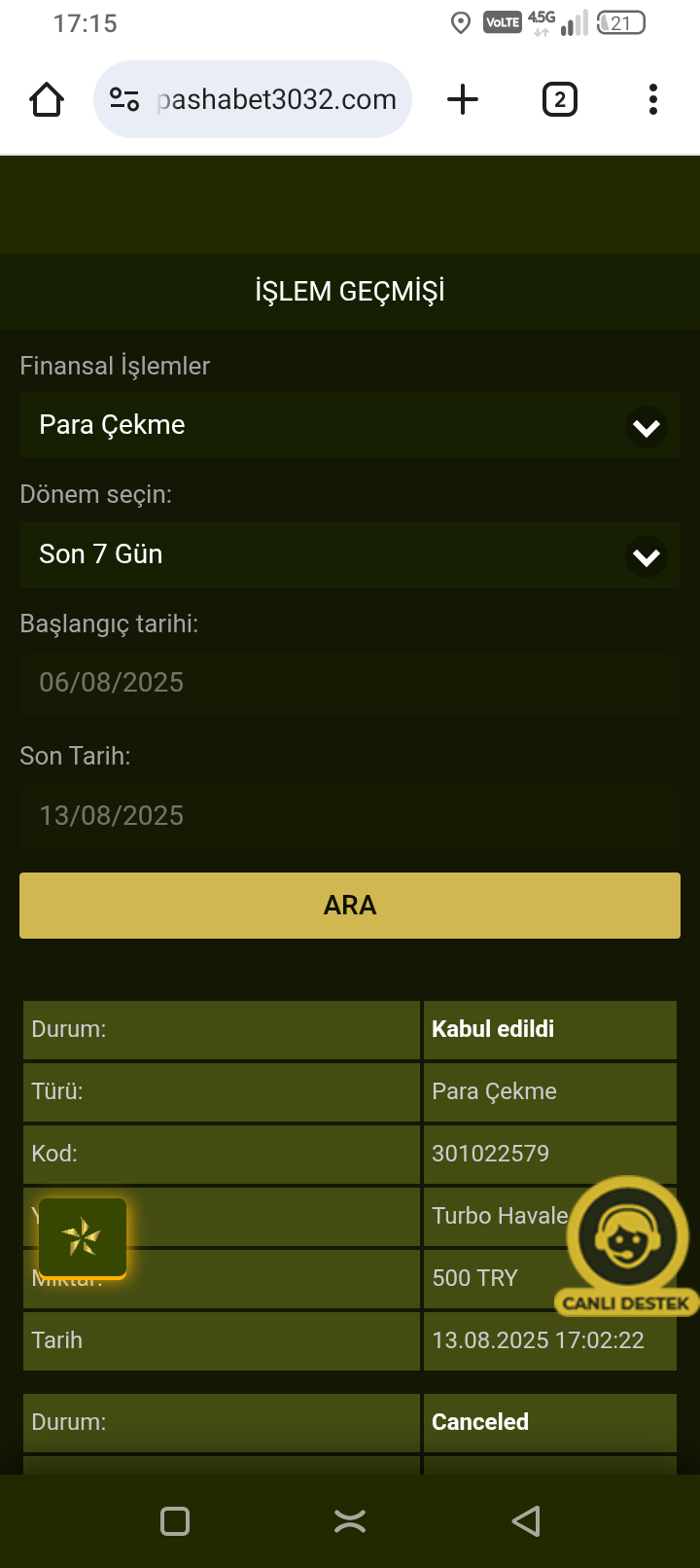The width and height of the screenshot is (700, 1568).
Task: Tap the browser home icon
Action: point(47,99)
